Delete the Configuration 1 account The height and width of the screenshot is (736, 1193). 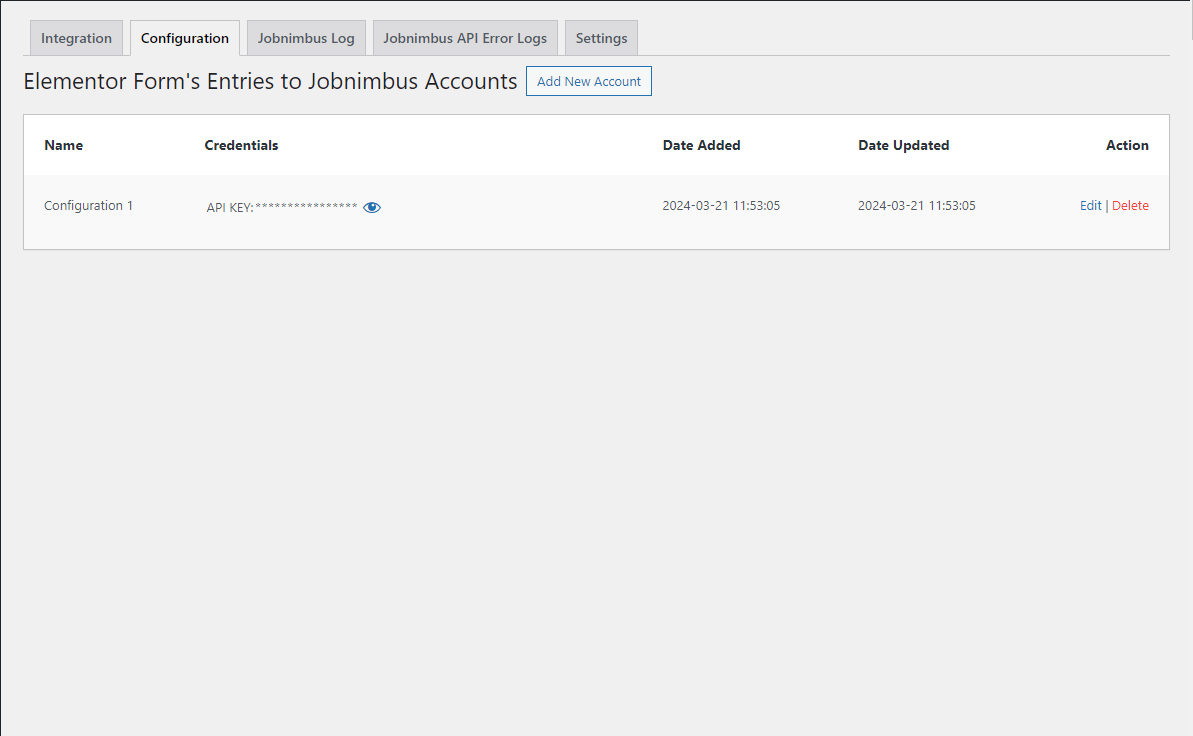1130,206
